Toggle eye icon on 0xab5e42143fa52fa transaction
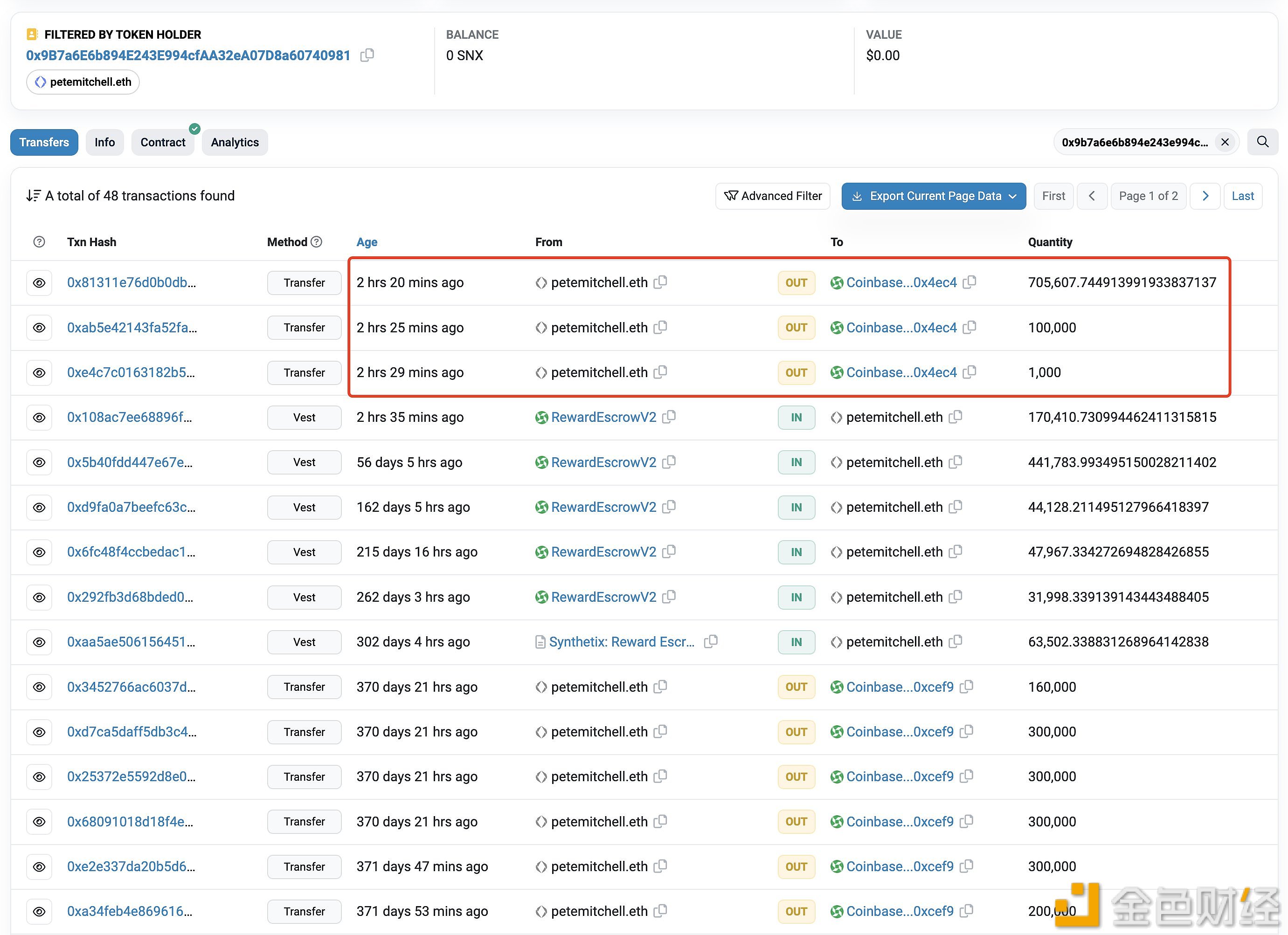This screenshot has width=1288, height=935. (x=38, y=327)
